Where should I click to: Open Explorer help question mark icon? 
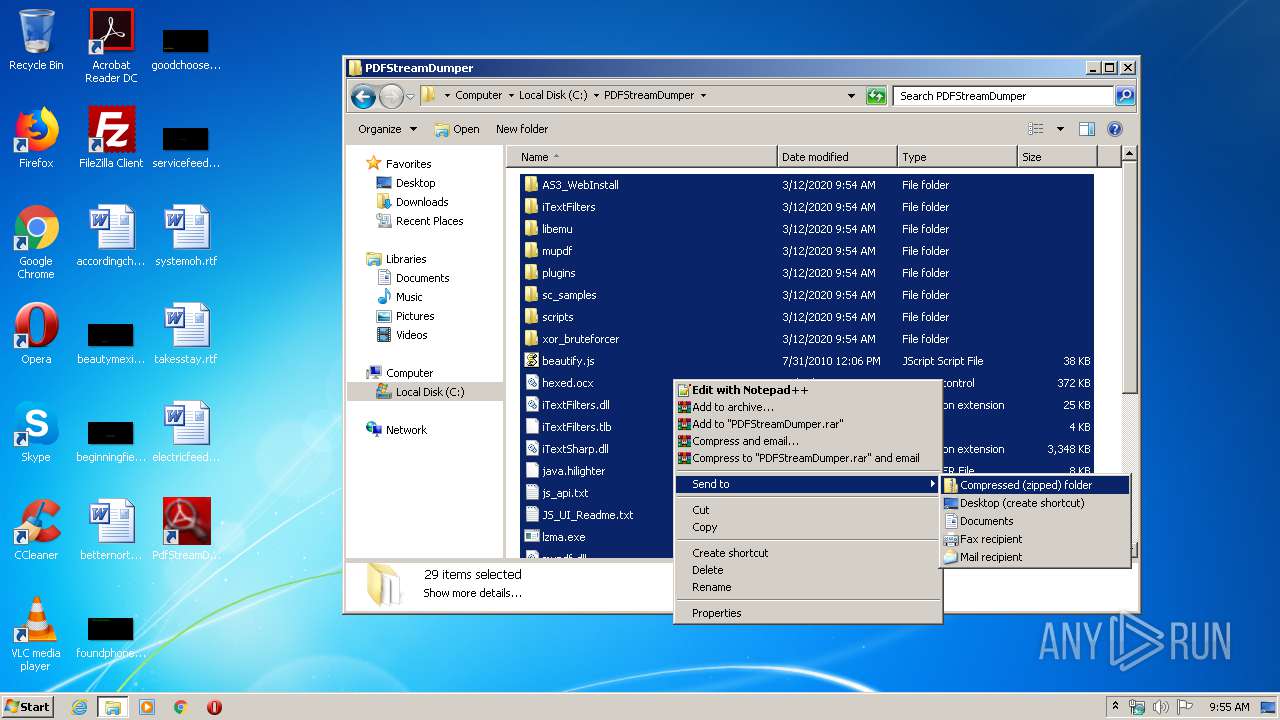click(x=1115, y=129)
